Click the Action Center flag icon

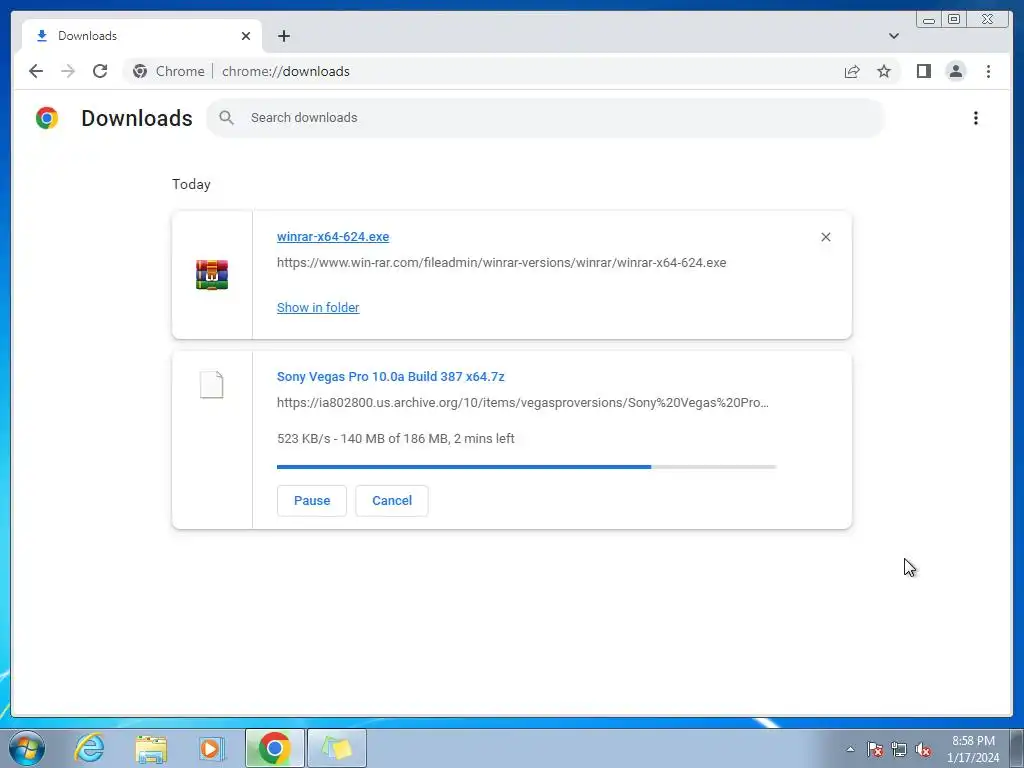coord(874,749)
